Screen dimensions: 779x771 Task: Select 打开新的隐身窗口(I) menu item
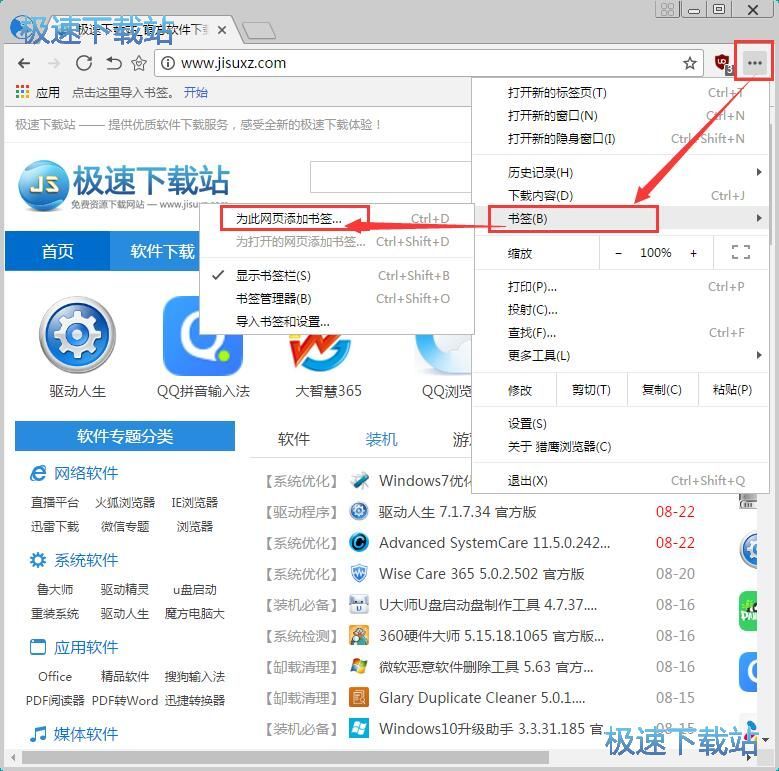620,139
